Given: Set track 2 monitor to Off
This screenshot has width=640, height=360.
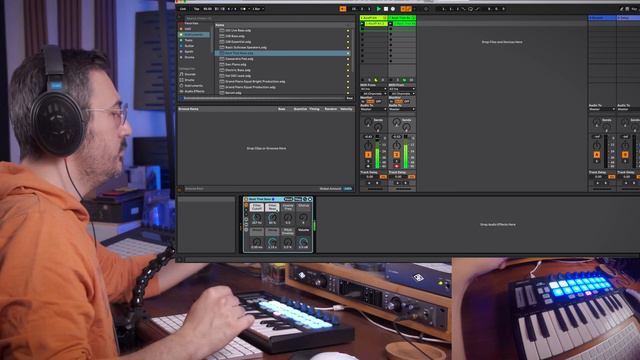Looking at the screenshot, I should click(x=406, y=101).
